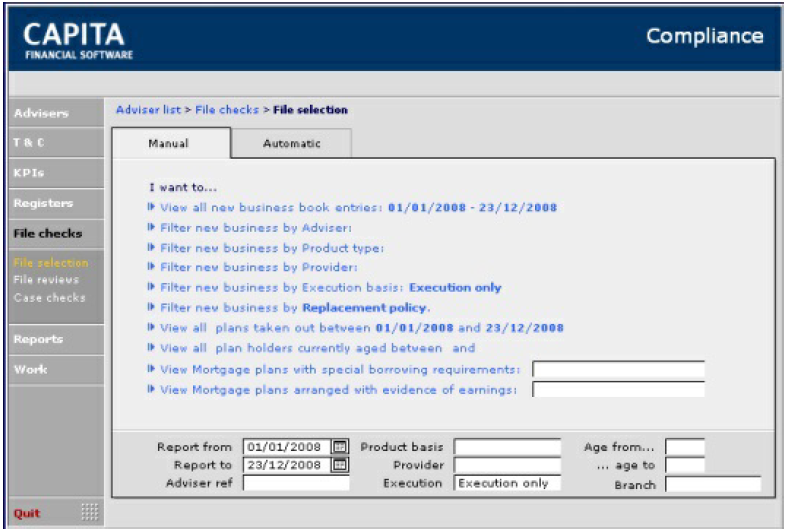Click Filter new business by Execution basis link

click(331, 288)
